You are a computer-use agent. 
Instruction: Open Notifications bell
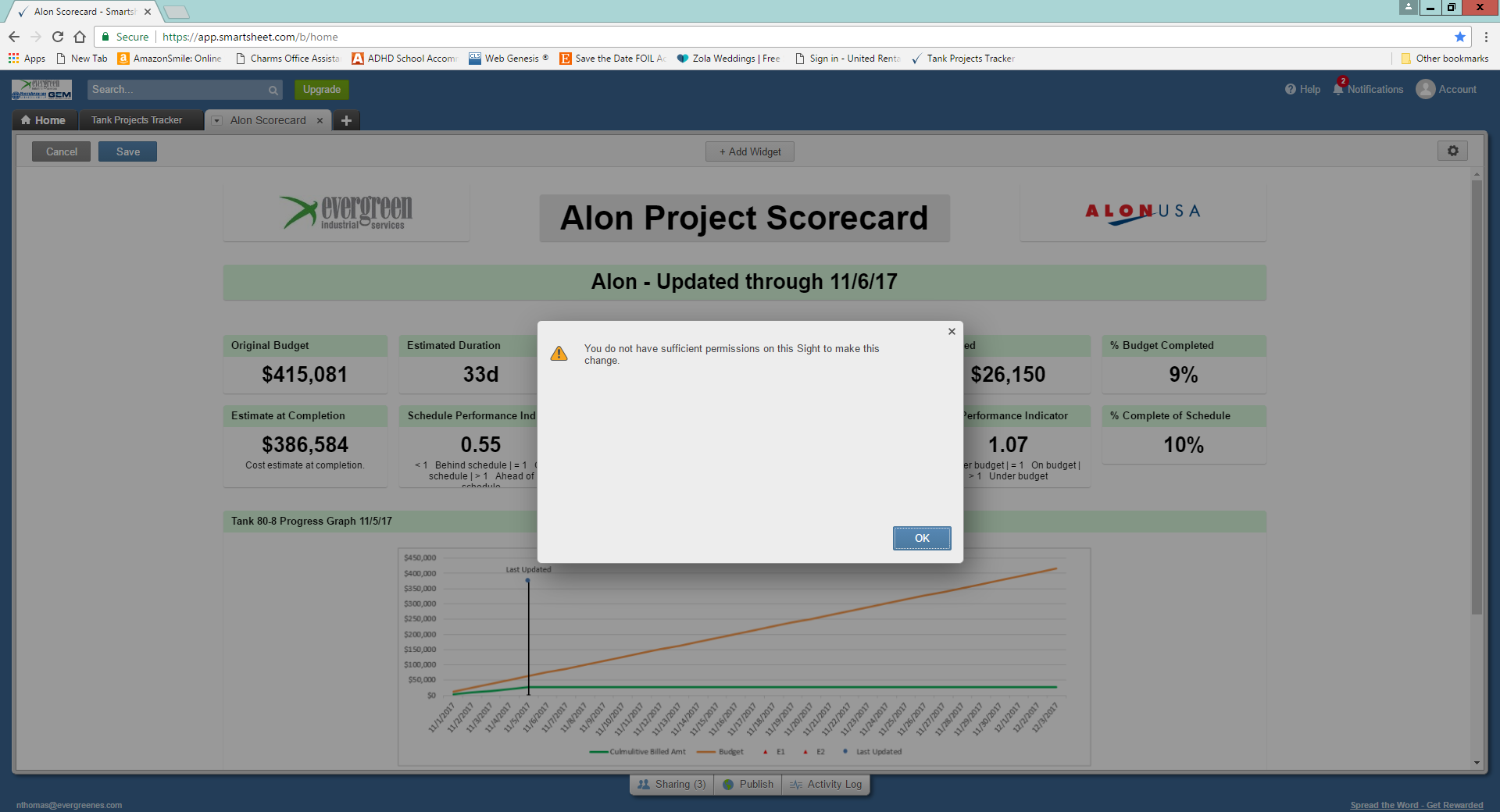tap(1368, 89)
